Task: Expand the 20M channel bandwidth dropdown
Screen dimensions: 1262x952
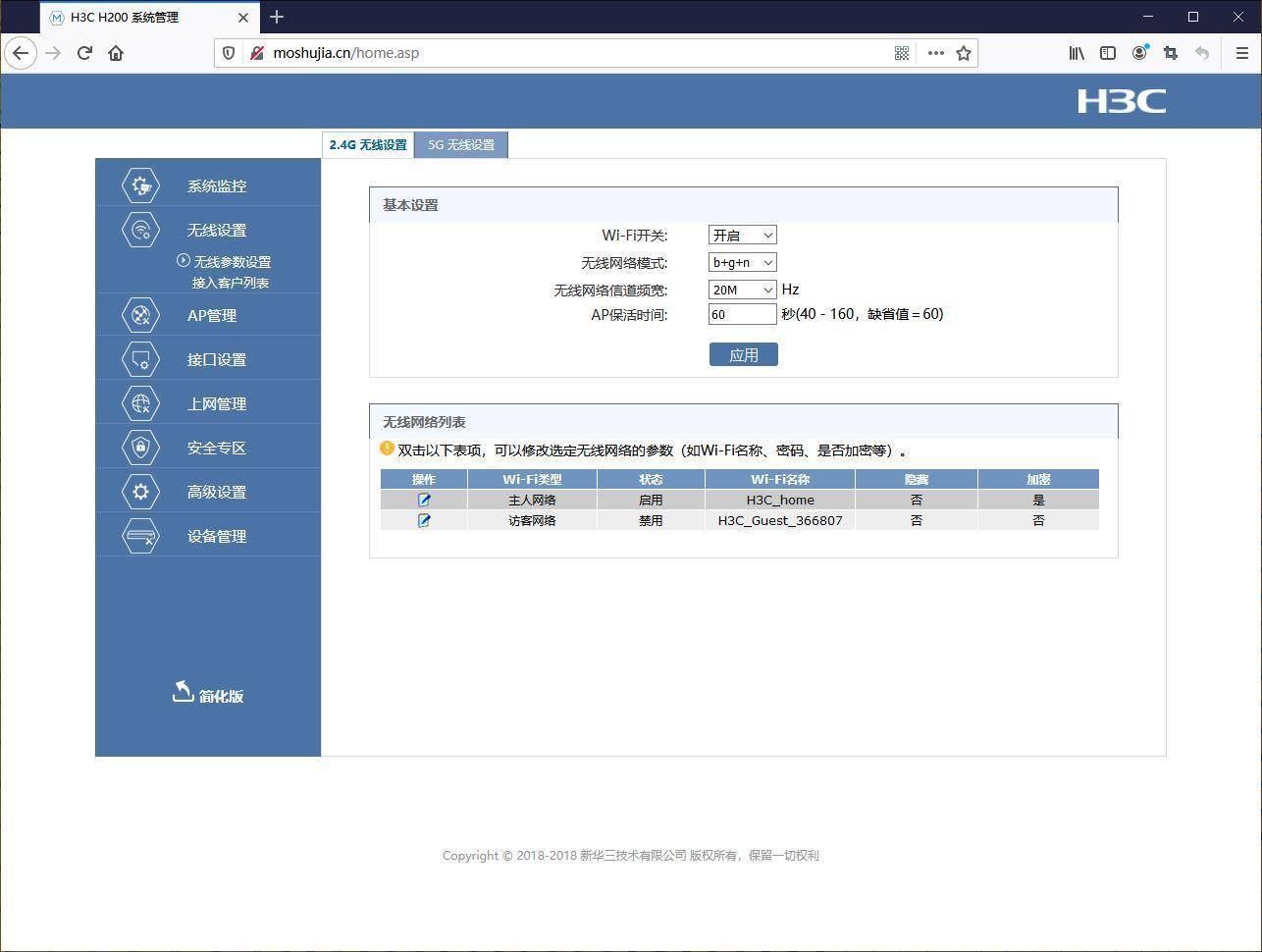Action: click(742, 290)
